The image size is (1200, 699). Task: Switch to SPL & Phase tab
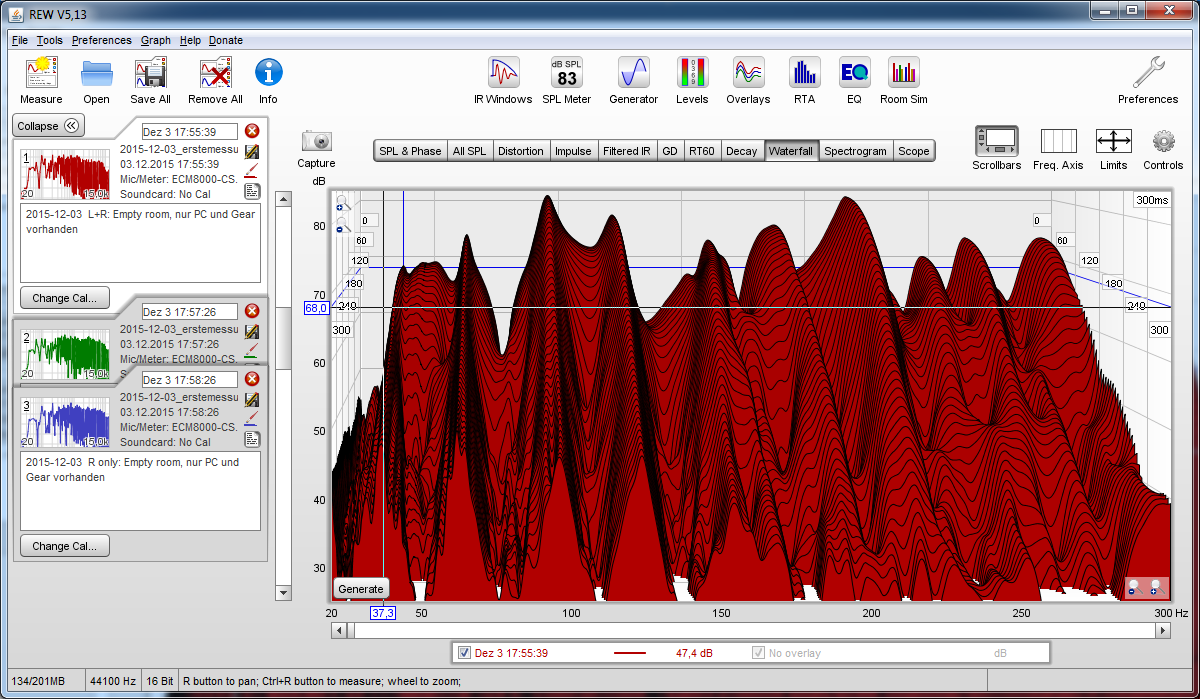point(410,151)
